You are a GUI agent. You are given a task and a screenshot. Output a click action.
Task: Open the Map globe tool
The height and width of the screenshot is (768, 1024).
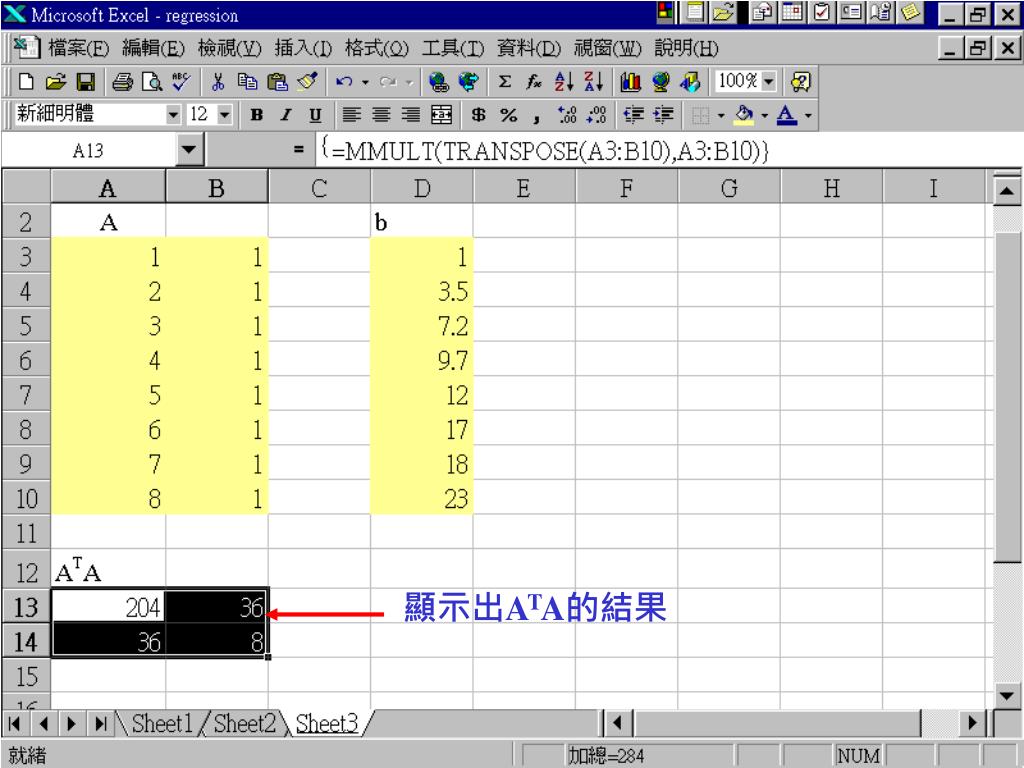[660, 82]
